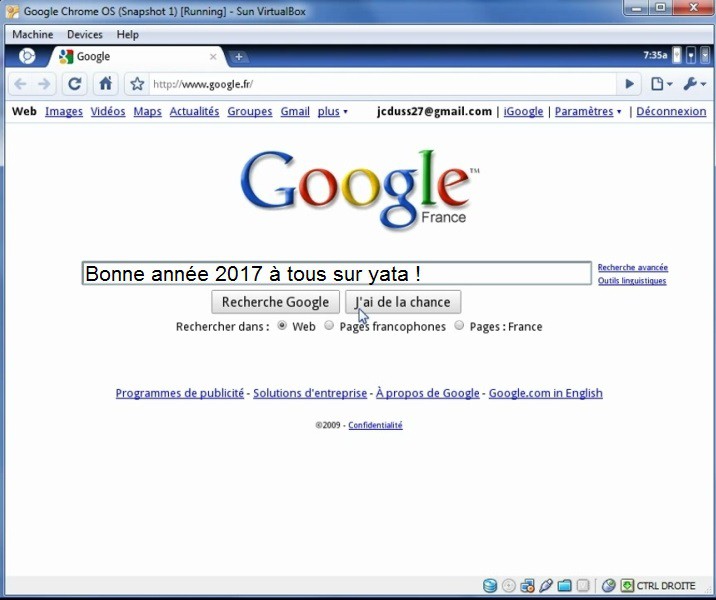
Task: Open the Vidéos link
Action: point(108,111)
